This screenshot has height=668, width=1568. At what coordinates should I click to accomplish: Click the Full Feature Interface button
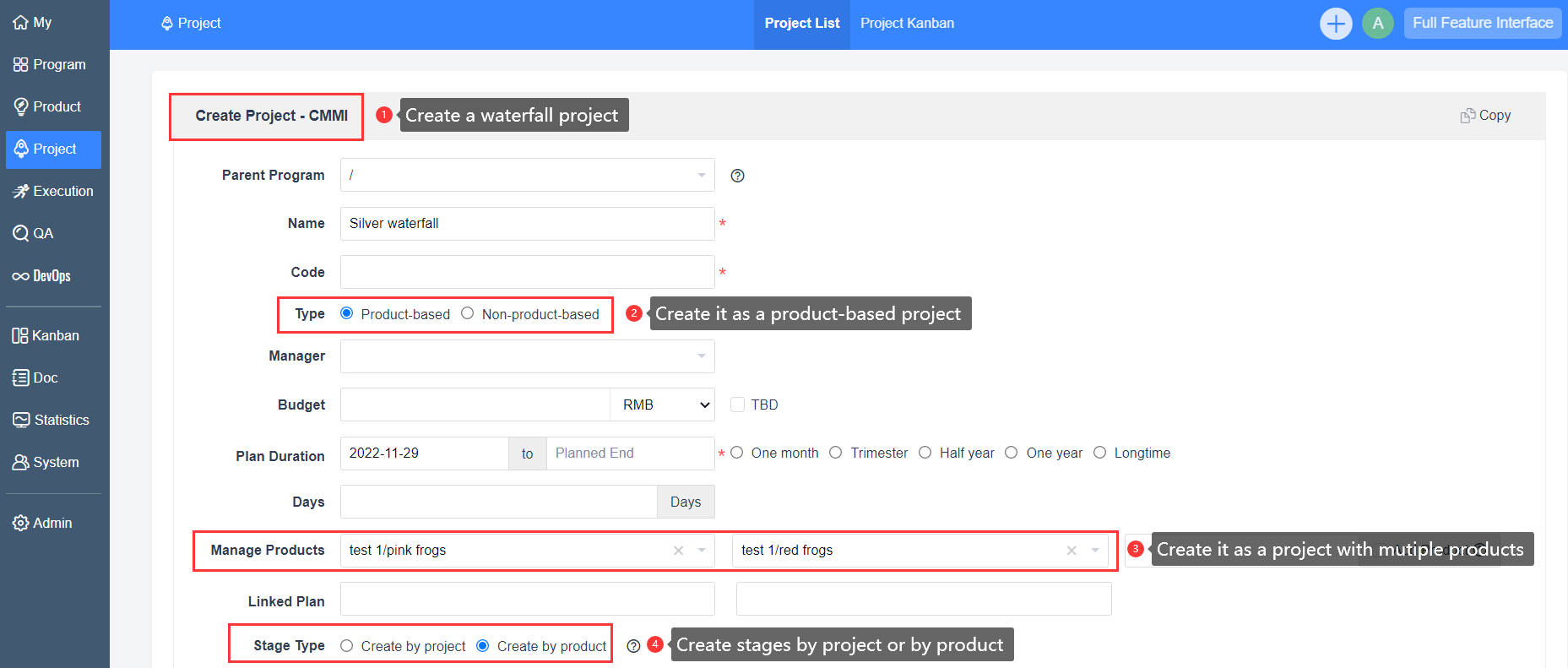point(1482,24)
